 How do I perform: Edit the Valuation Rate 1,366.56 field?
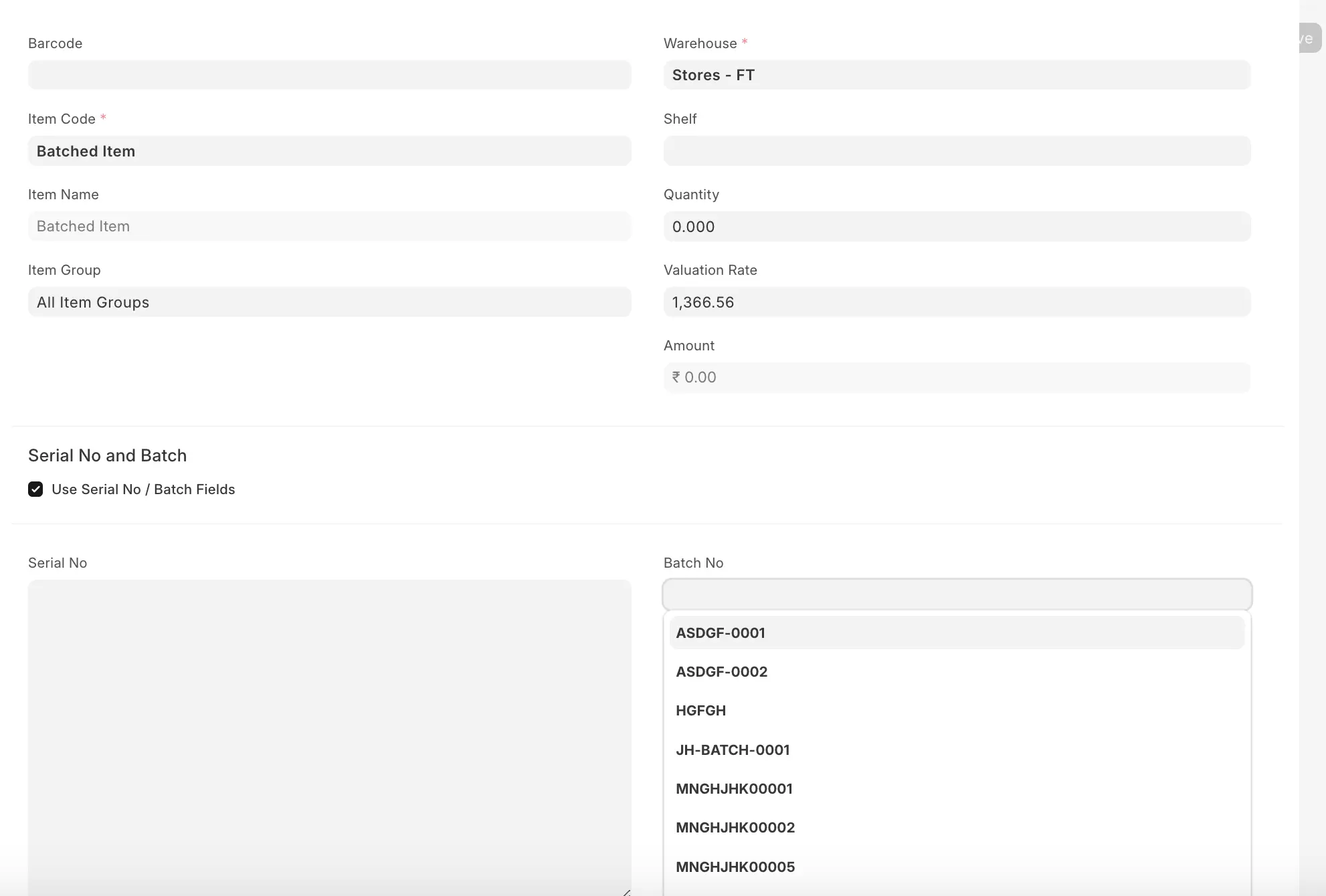(957, 302)
